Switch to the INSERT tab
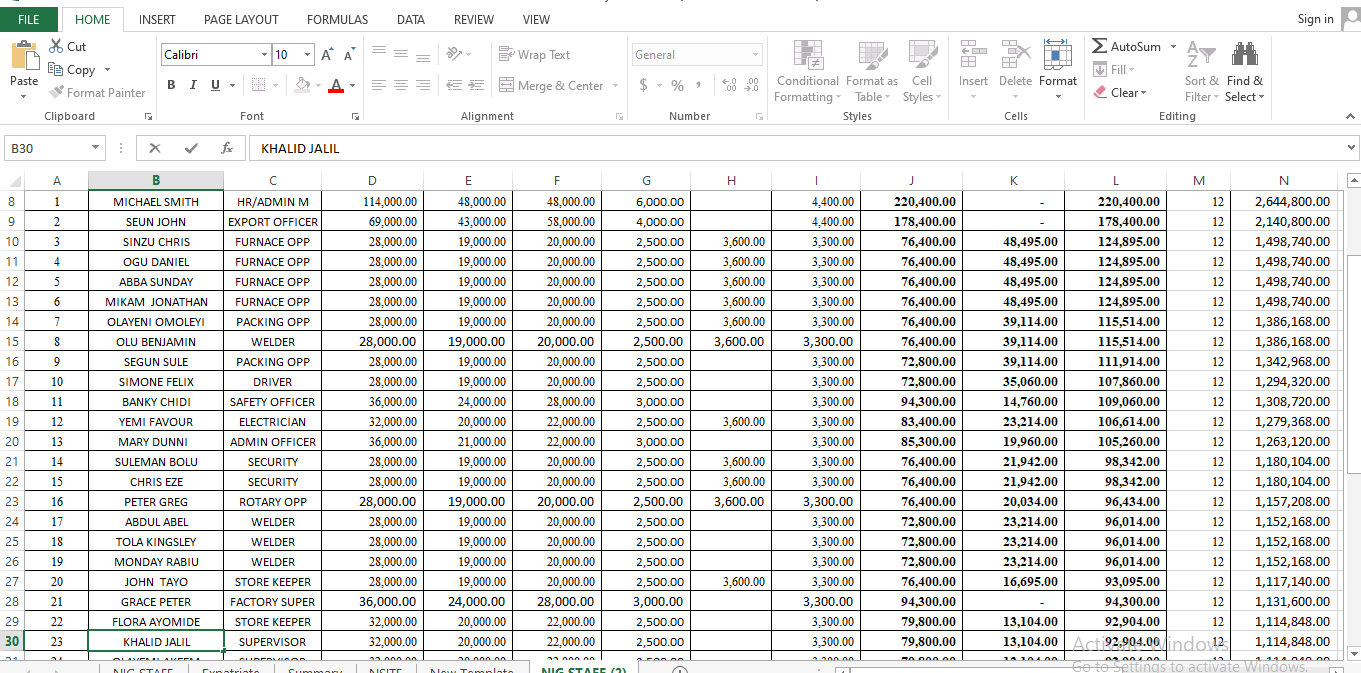 click(157, 19)
